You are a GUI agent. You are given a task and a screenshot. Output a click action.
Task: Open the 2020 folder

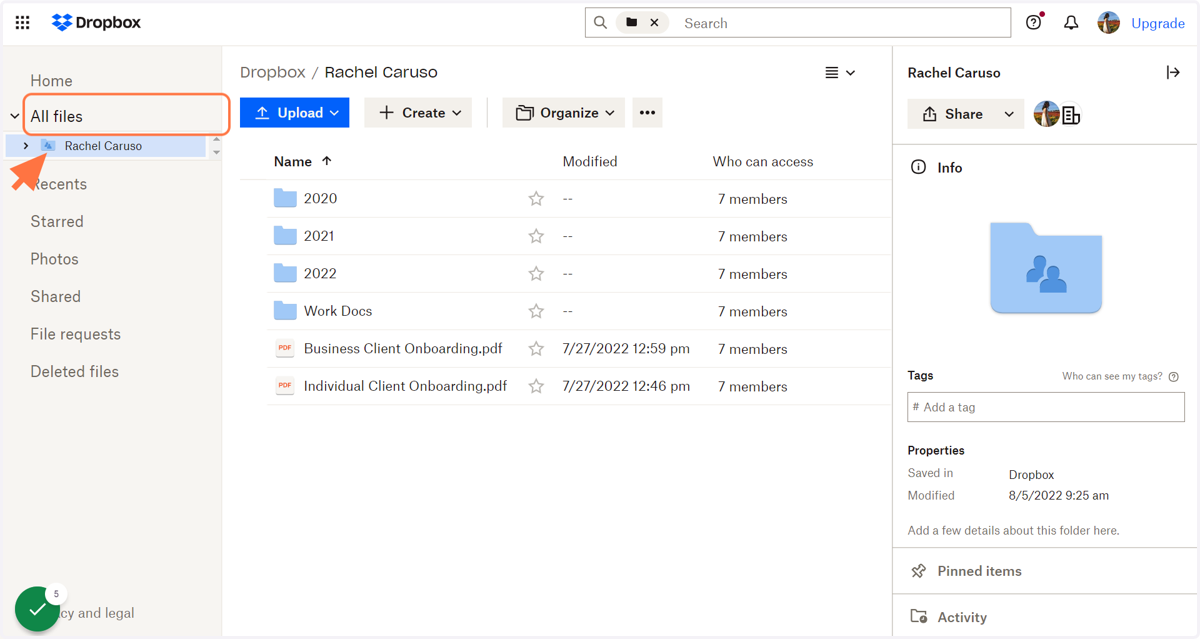(x=320, y=199)
